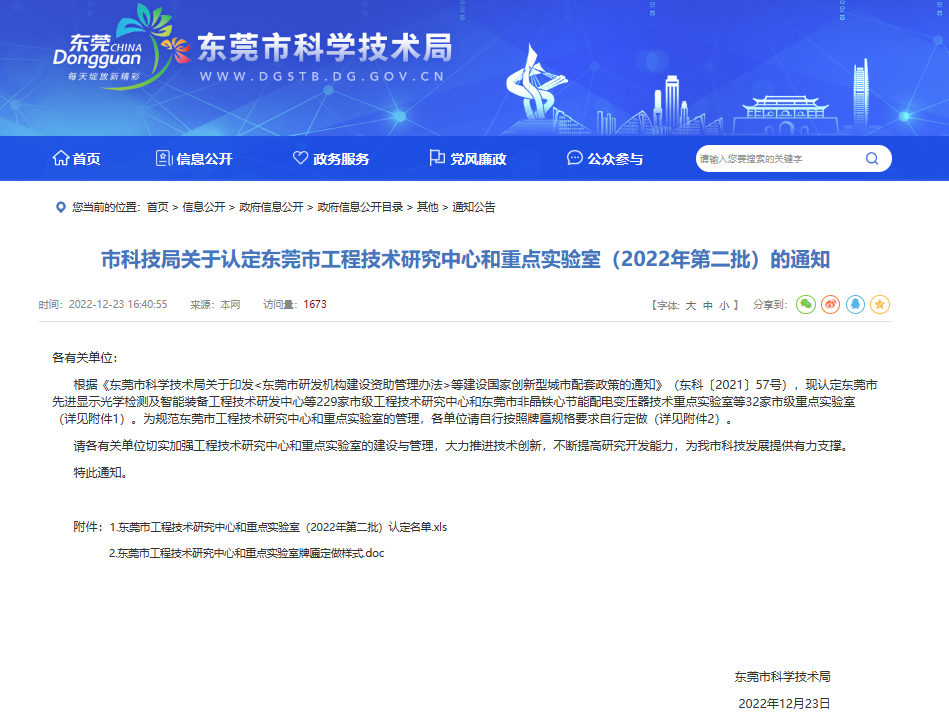949x721 pixels.
Task: Share the notice to QQ
Action: point(855,304)
